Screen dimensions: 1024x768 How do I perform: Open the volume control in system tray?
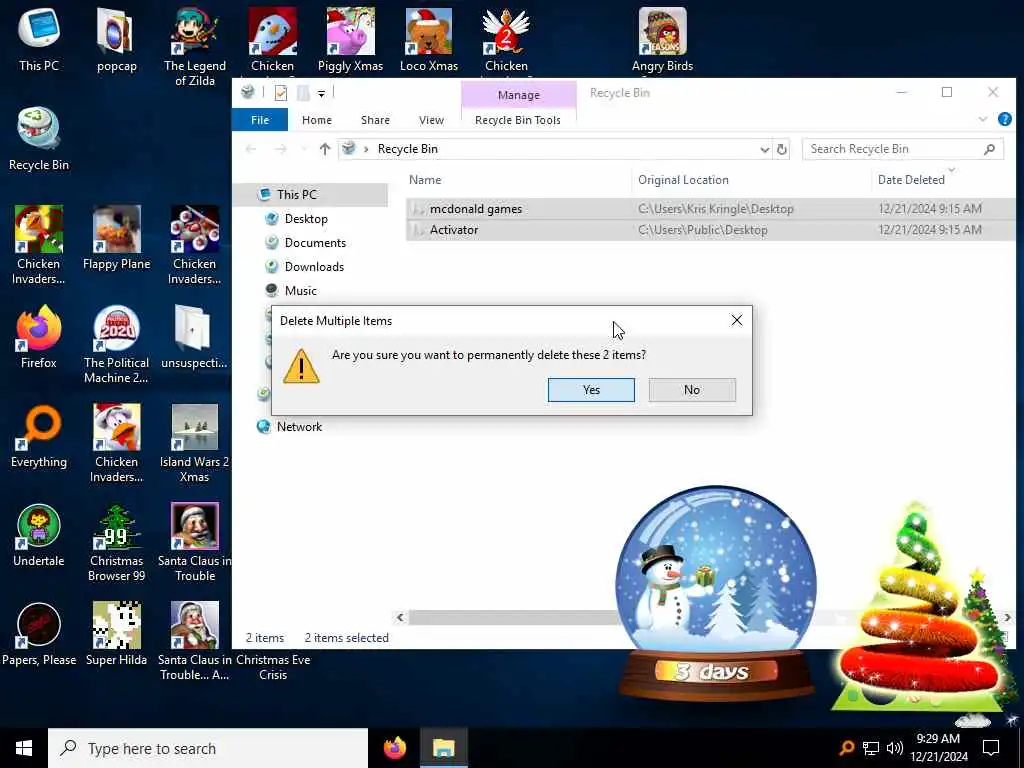pyautogui.click(x=895, y=748)
